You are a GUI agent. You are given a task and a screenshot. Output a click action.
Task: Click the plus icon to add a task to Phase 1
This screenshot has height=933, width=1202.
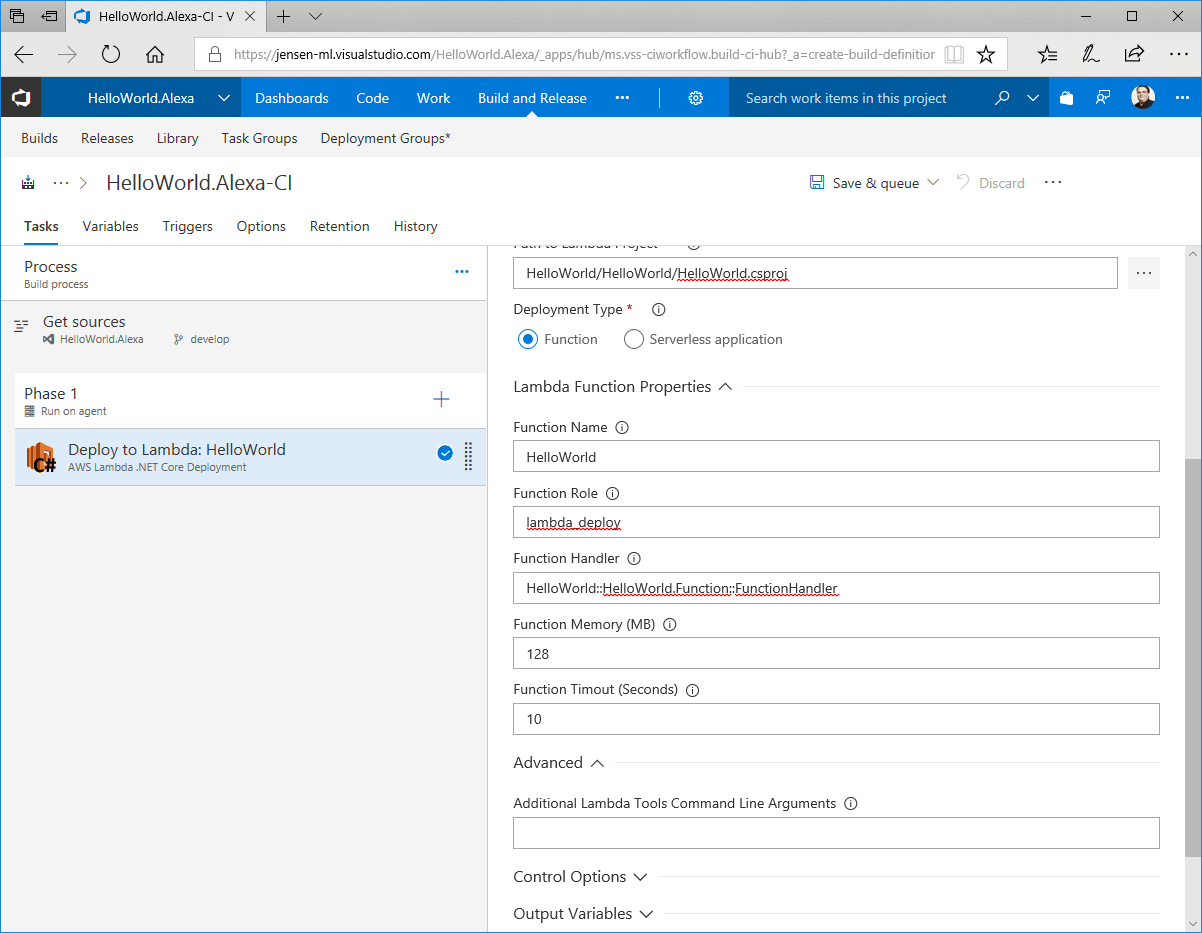pos(441,399)
